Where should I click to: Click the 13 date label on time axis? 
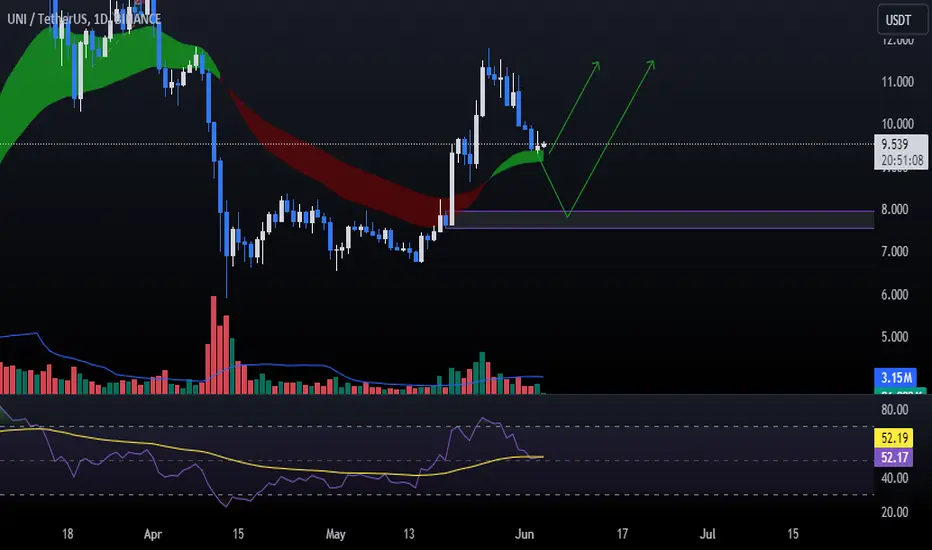409,534
